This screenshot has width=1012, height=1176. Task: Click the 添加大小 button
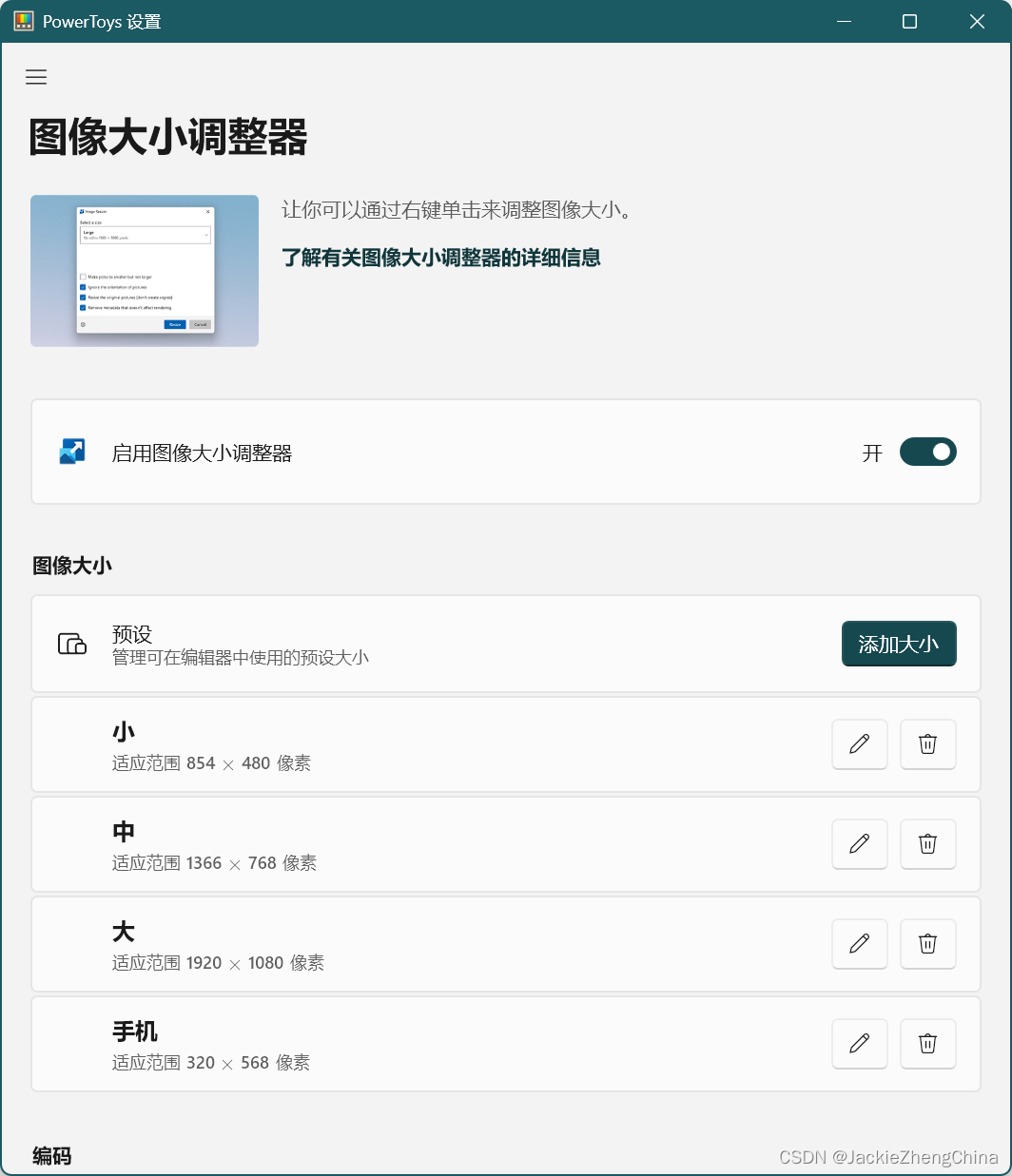coord(899,644)
